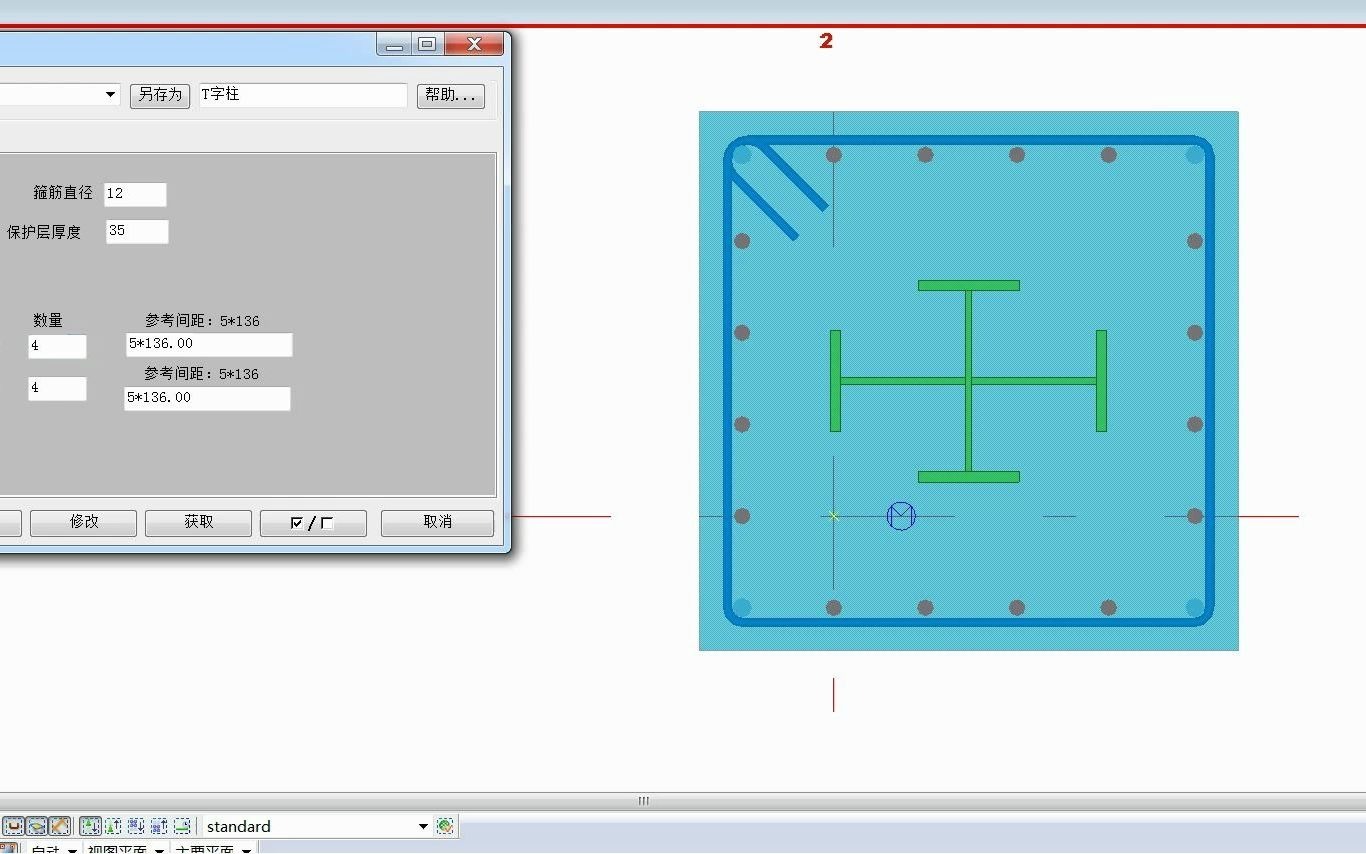This screenshot has height=854, width=1366.
Task: Click the splitter grip on the bottom pane divider
Action: tap(643, 800)
